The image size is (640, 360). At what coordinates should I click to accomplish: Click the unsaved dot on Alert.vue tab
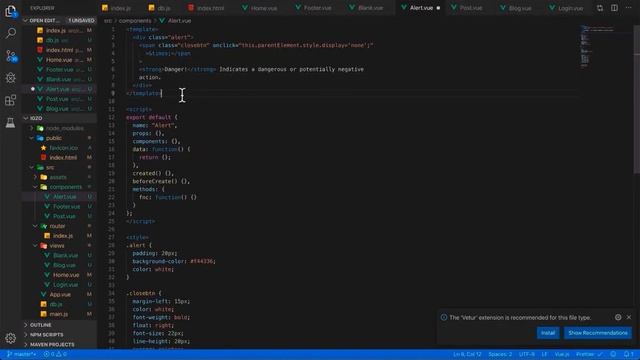point(438,8)
